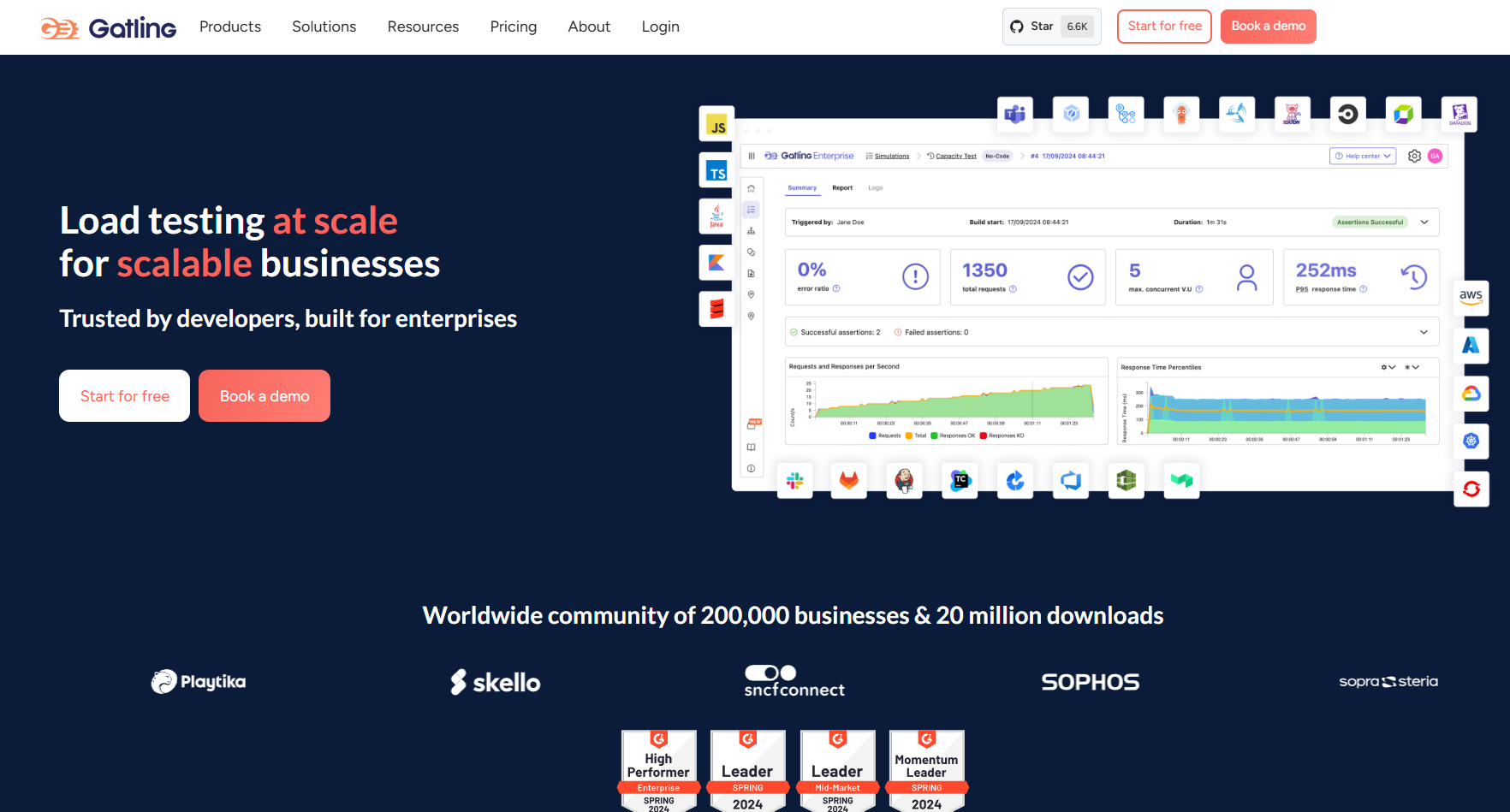Click the Google Cloud icon
1510x812 pixels.
coord(1471,394)
